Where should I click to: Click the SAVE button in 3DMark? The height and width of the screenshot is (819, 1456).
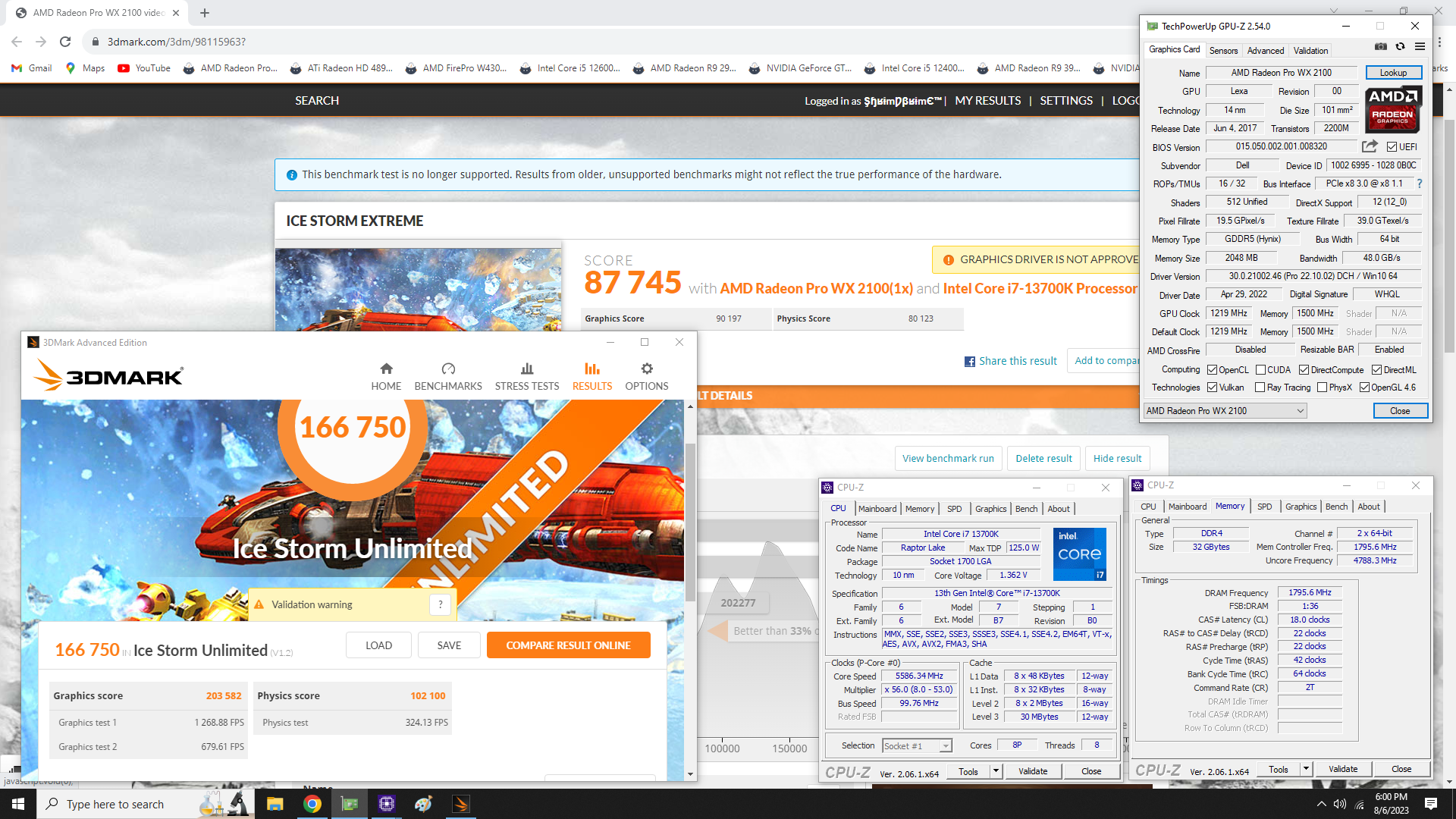(449, 645)
